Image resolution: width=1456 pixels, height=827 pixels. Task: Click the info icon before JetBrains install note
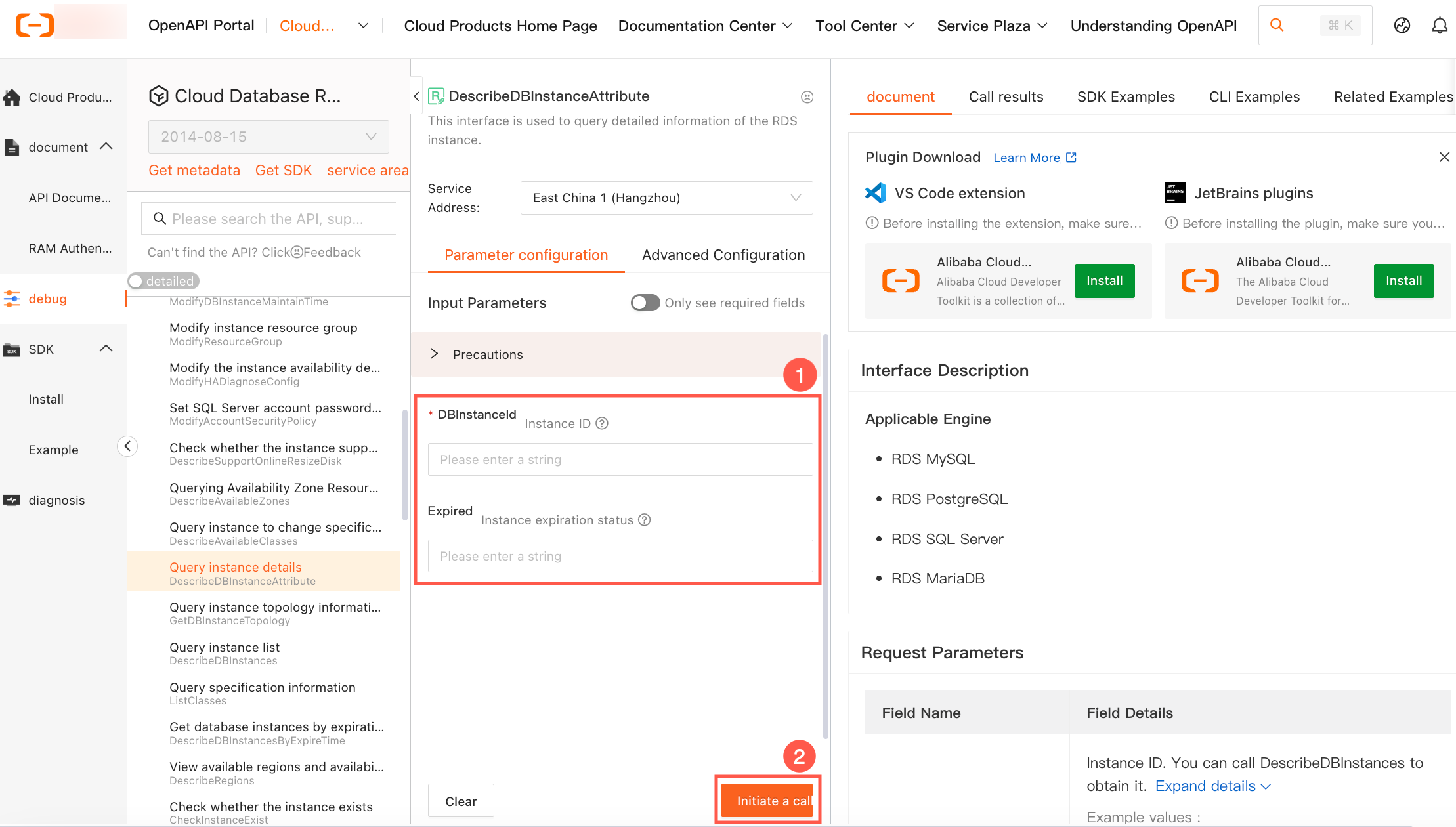coord(1171,223)
